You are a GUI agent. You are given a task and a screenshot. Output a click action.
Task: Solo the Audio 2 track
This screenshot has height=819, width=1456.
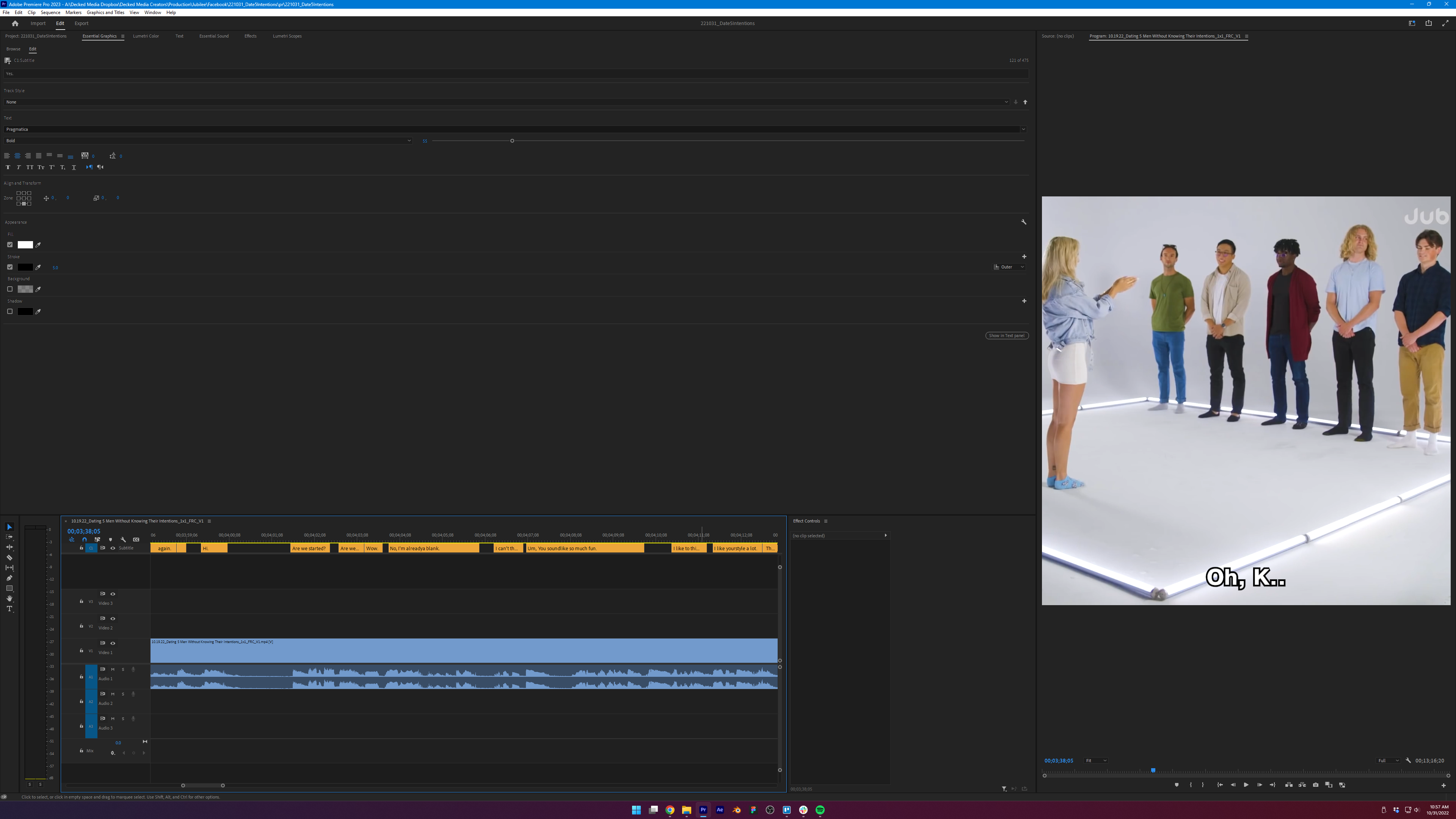(x=122, y=694)
